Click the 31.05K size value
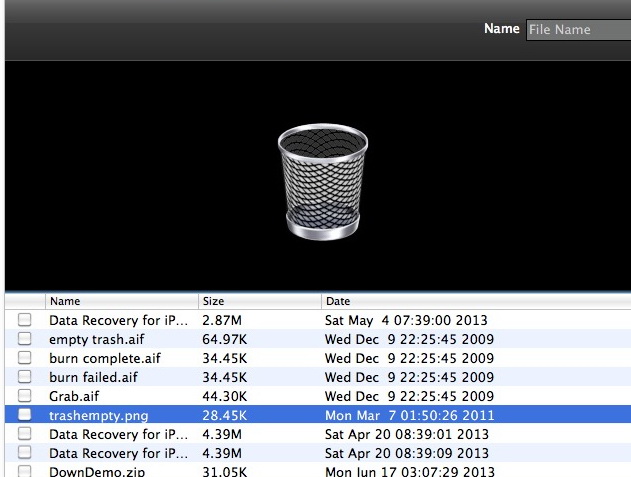Image resolution: width=631 pixels, height=477 pixels. pyautogui.click(x=225, y=471)
